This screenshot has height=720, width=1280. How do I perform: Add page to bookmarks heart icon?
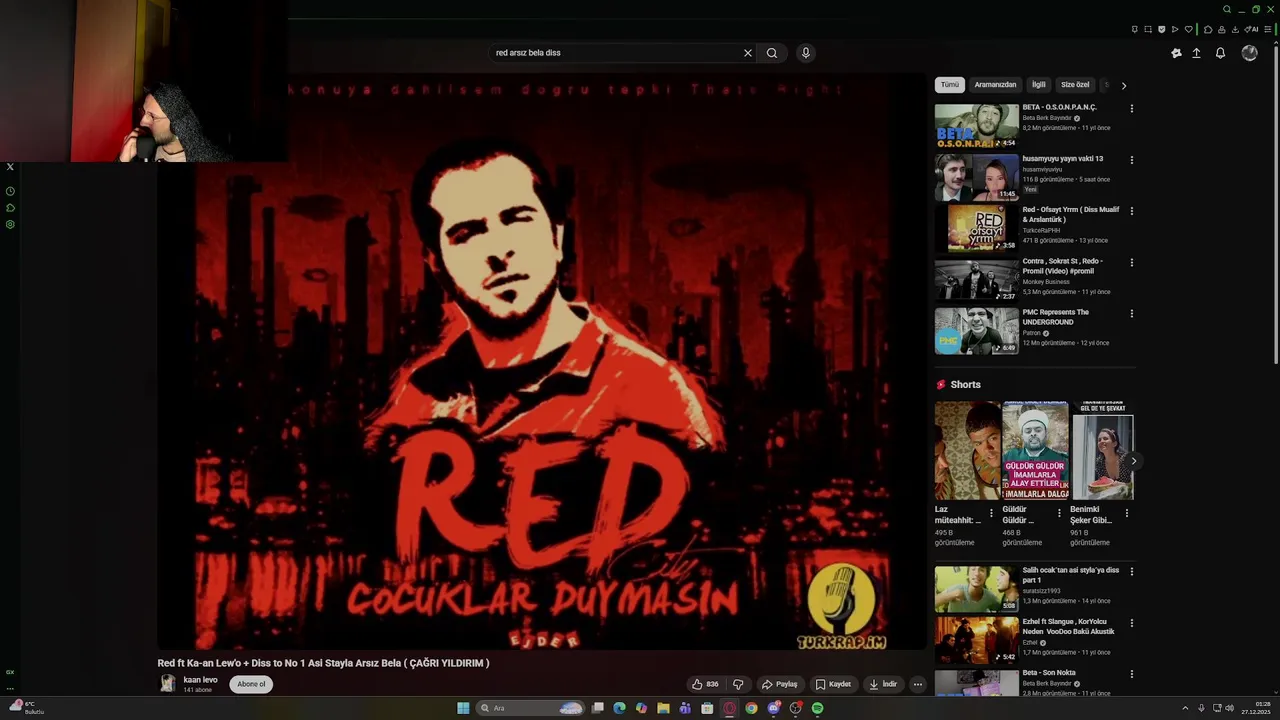click(1189, 29)
